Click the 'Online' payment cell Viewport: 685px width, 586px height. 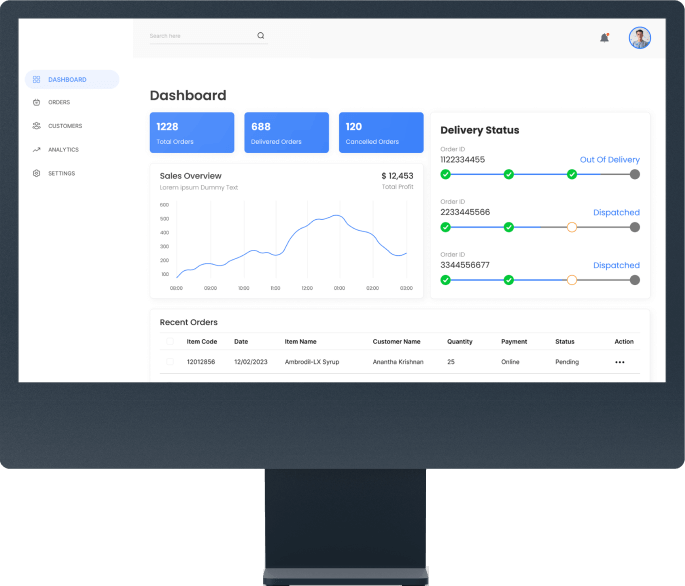pyautogui.click(x=510, y=362)
